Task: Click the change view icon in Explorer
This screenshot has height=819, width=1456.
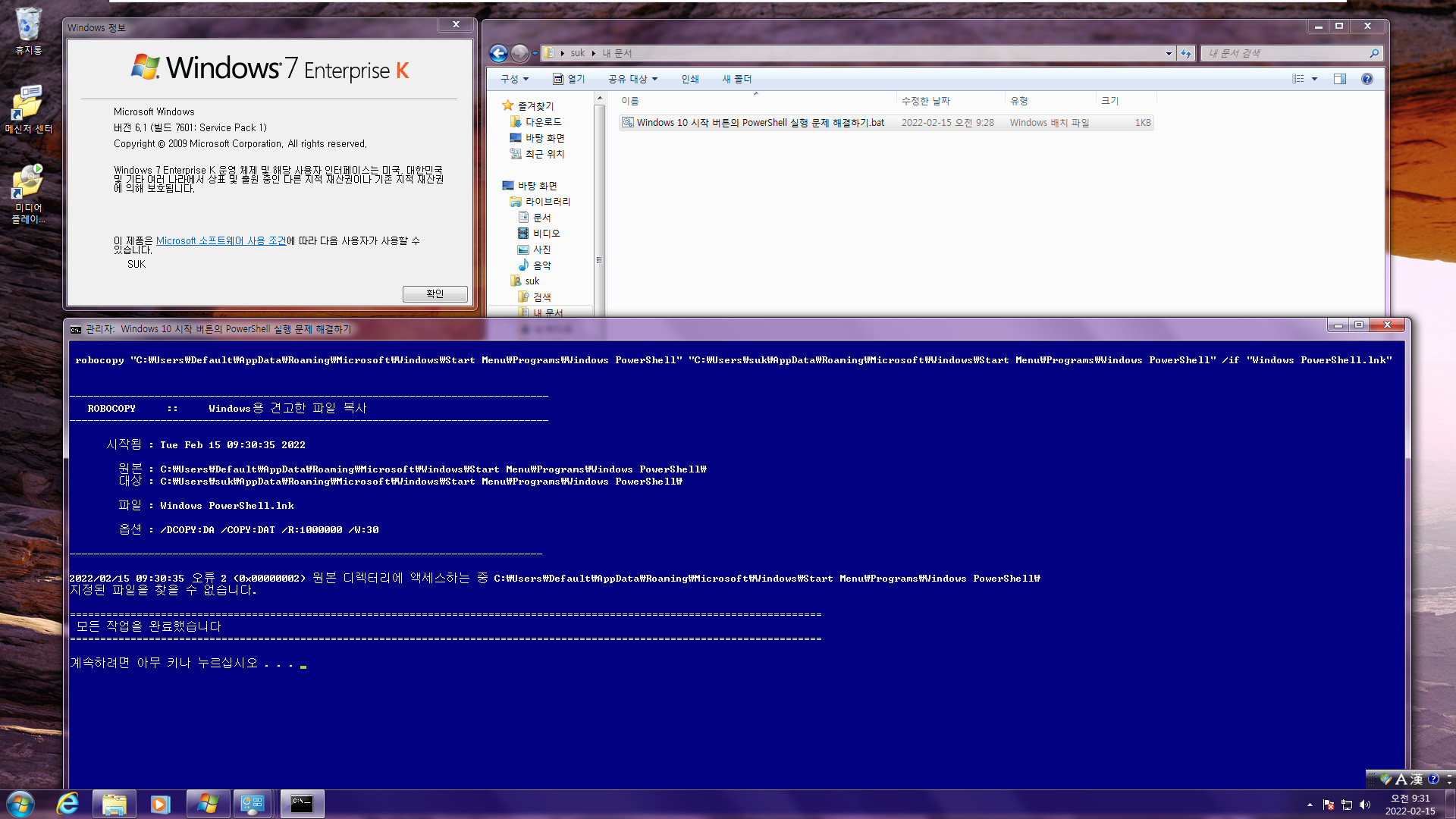Action: tap(1298, 79)
